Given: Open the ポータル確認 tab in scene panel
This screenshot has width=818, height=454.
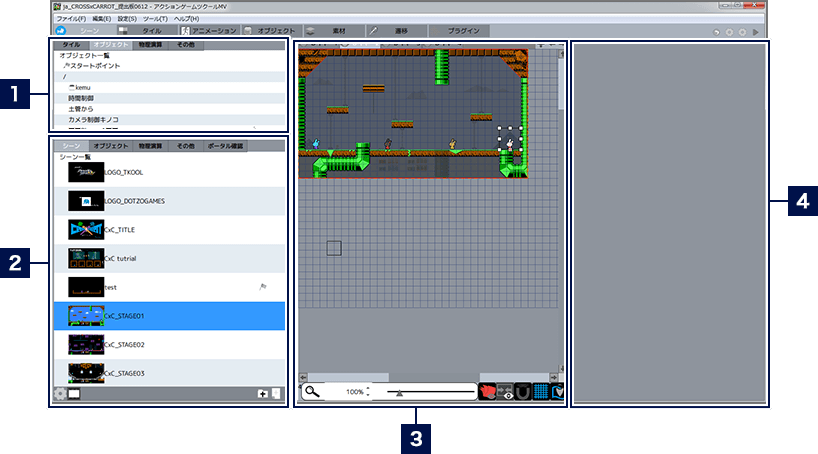Looking at the screenshot, I should tap(224, 147).
